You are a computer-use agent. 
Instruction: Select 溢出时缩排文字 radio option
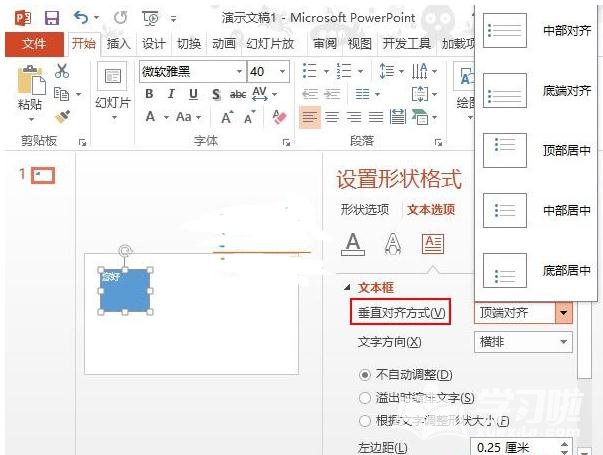(364, 397)
